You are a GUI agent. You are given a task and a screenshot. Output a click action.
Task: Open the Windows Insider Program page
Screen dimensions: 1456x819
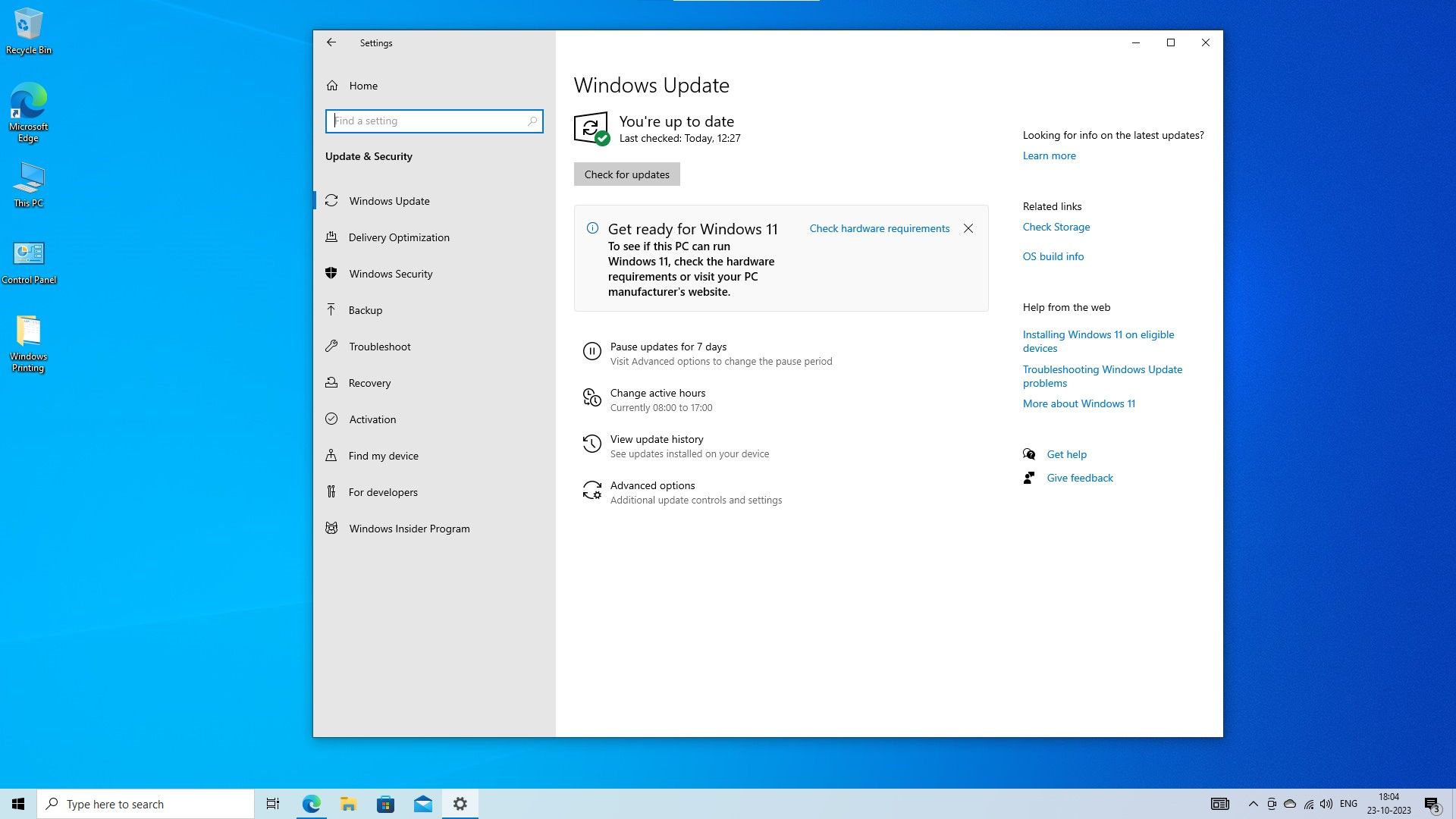[x=409, y=529]
